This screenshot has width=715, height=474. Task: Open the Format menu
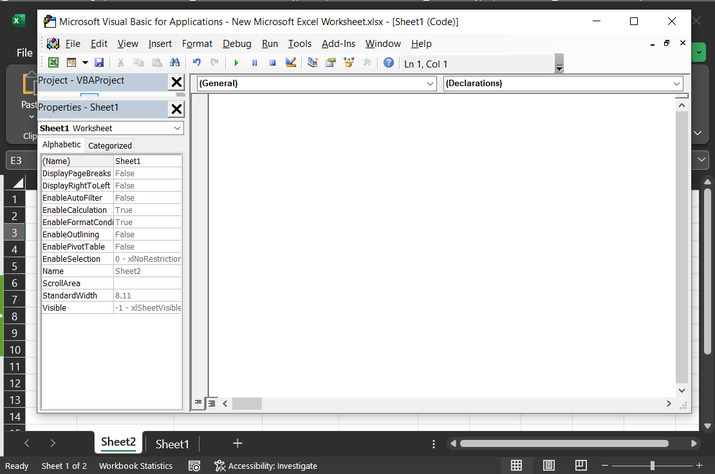(x=197, y=44)
